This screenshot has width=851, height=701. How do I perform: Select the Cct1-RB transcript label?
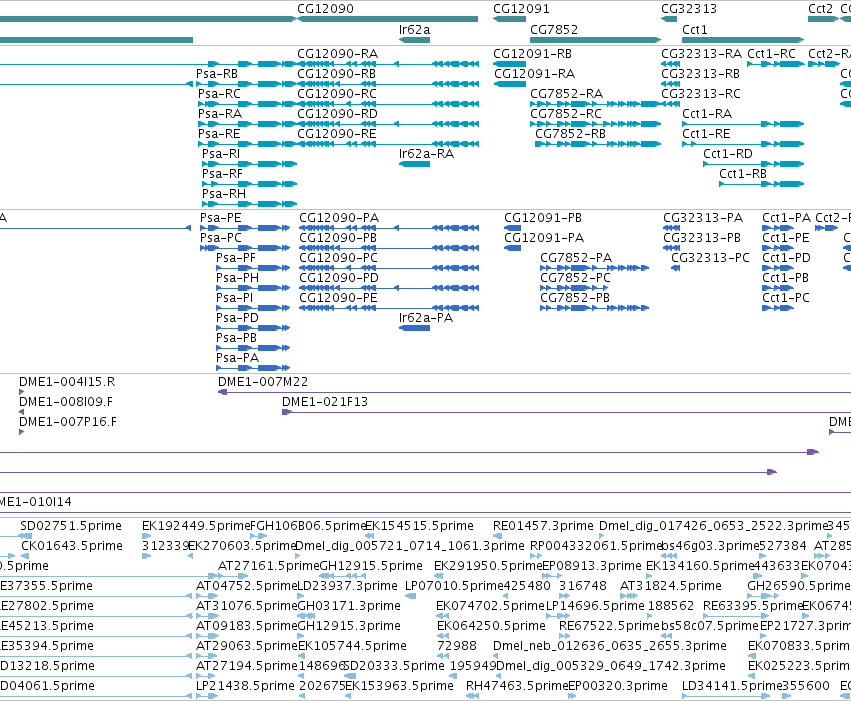point(742,174)
